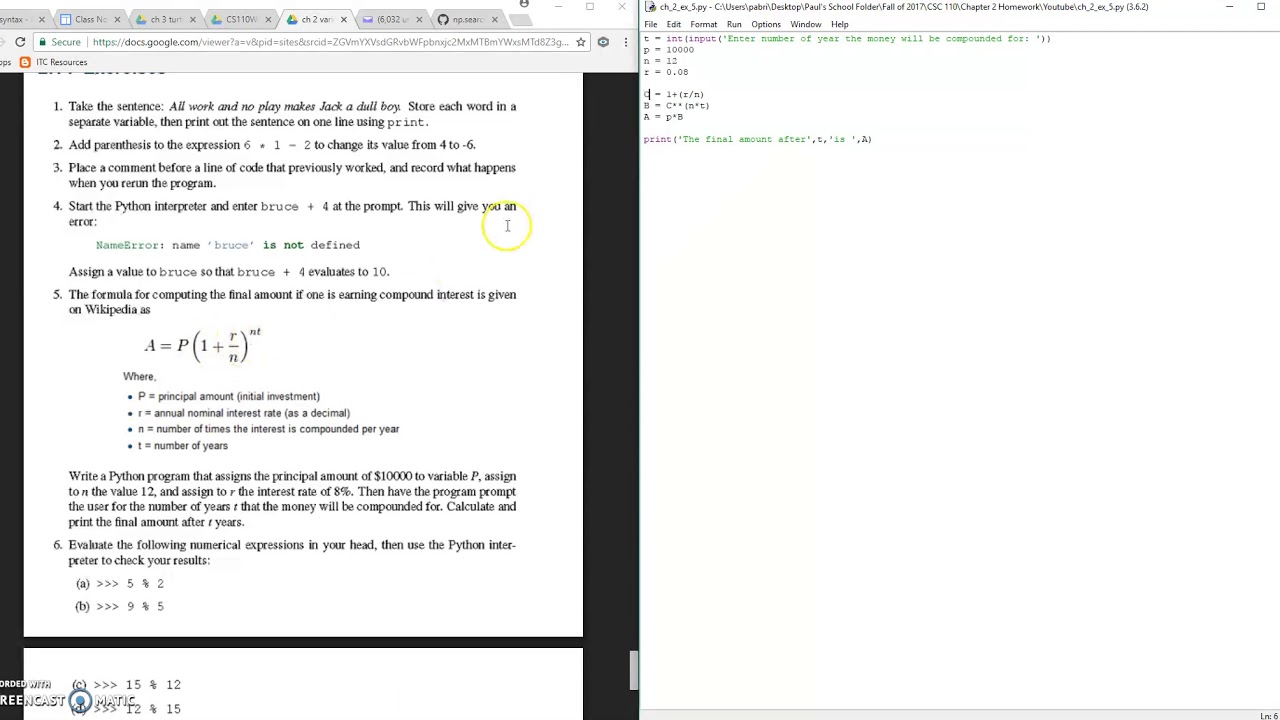Image resolution: width=1280 pixels, height=720 pixels.
Task: Open the Run menu in IDLE
Action: (x=734, y=24)
